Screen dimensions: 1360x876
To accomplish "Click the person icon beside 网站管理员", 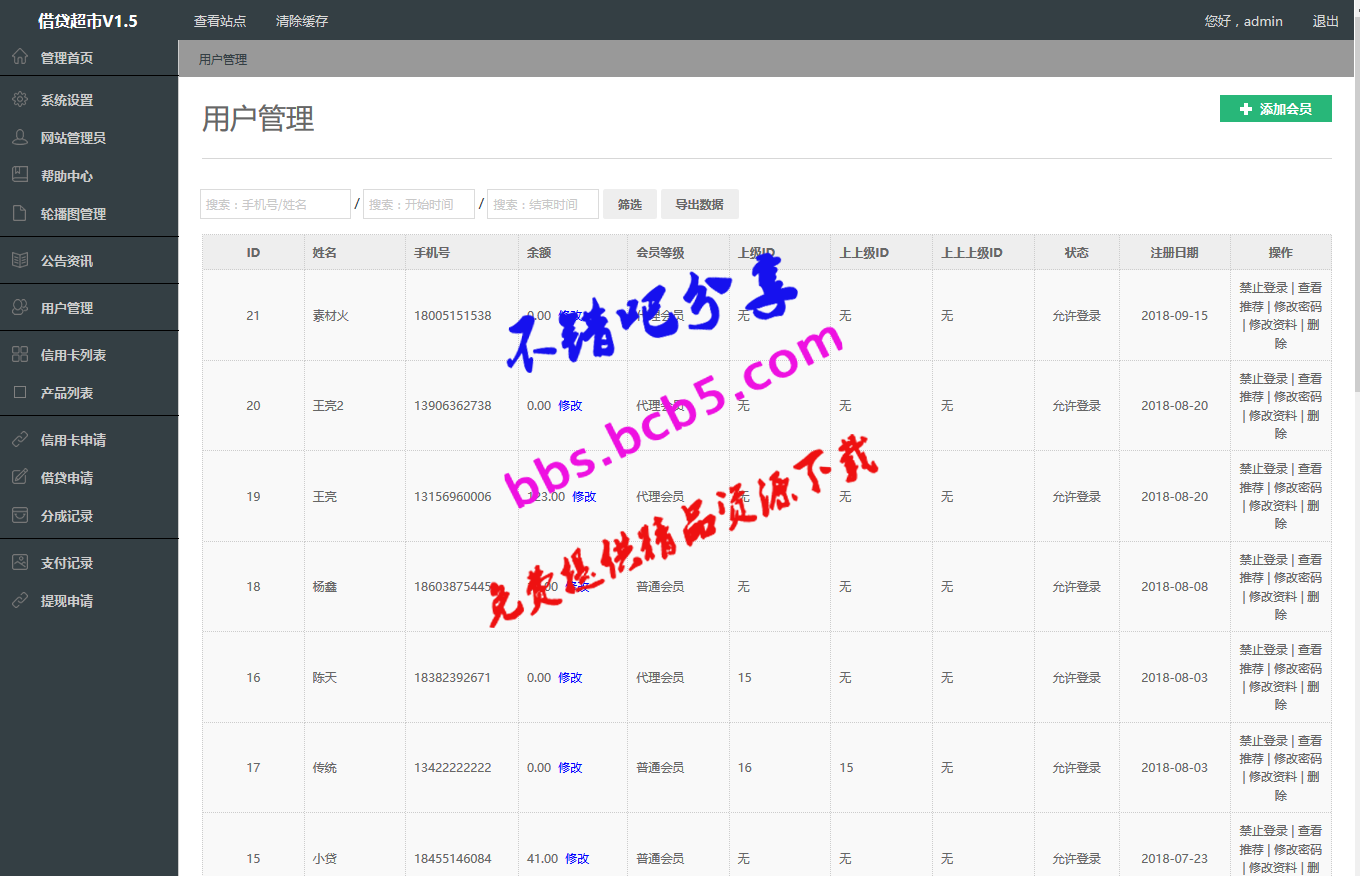I will coord(20,137).
